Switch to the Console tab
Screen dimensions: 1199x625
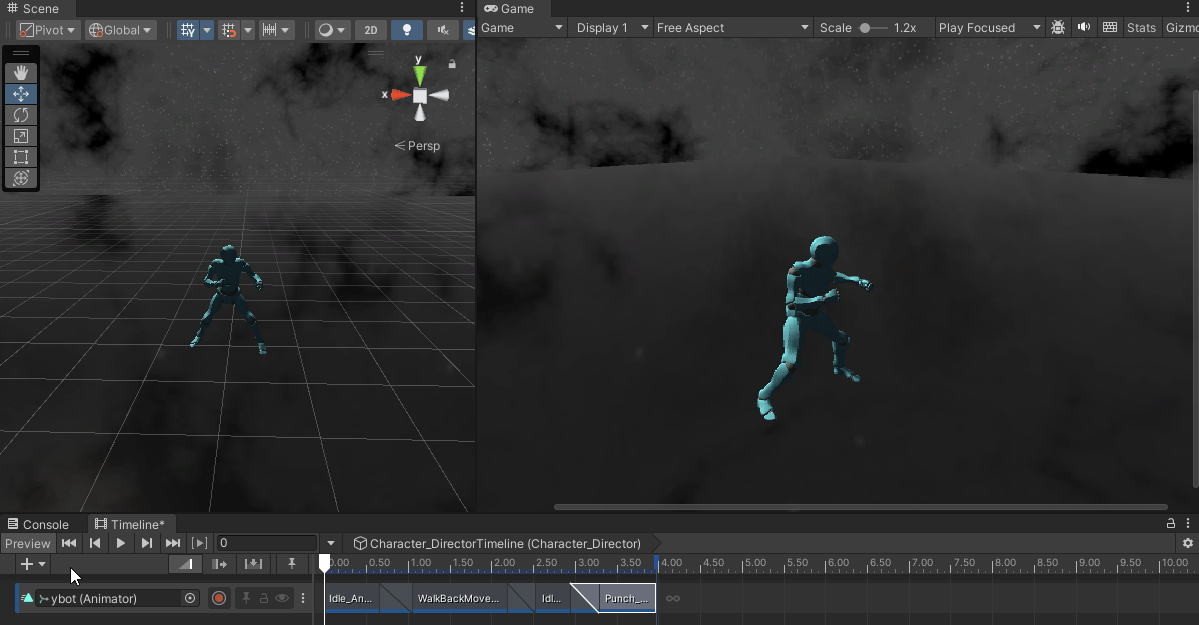pos(40,524)
